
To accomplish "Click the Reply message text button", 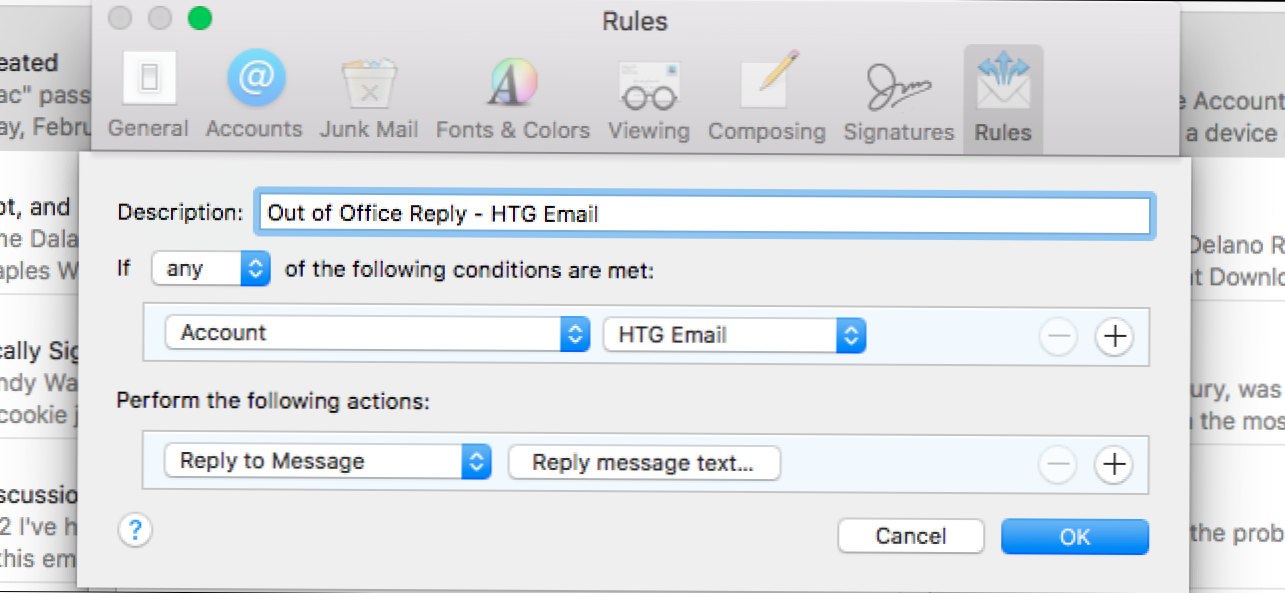I will click(643, 463).
